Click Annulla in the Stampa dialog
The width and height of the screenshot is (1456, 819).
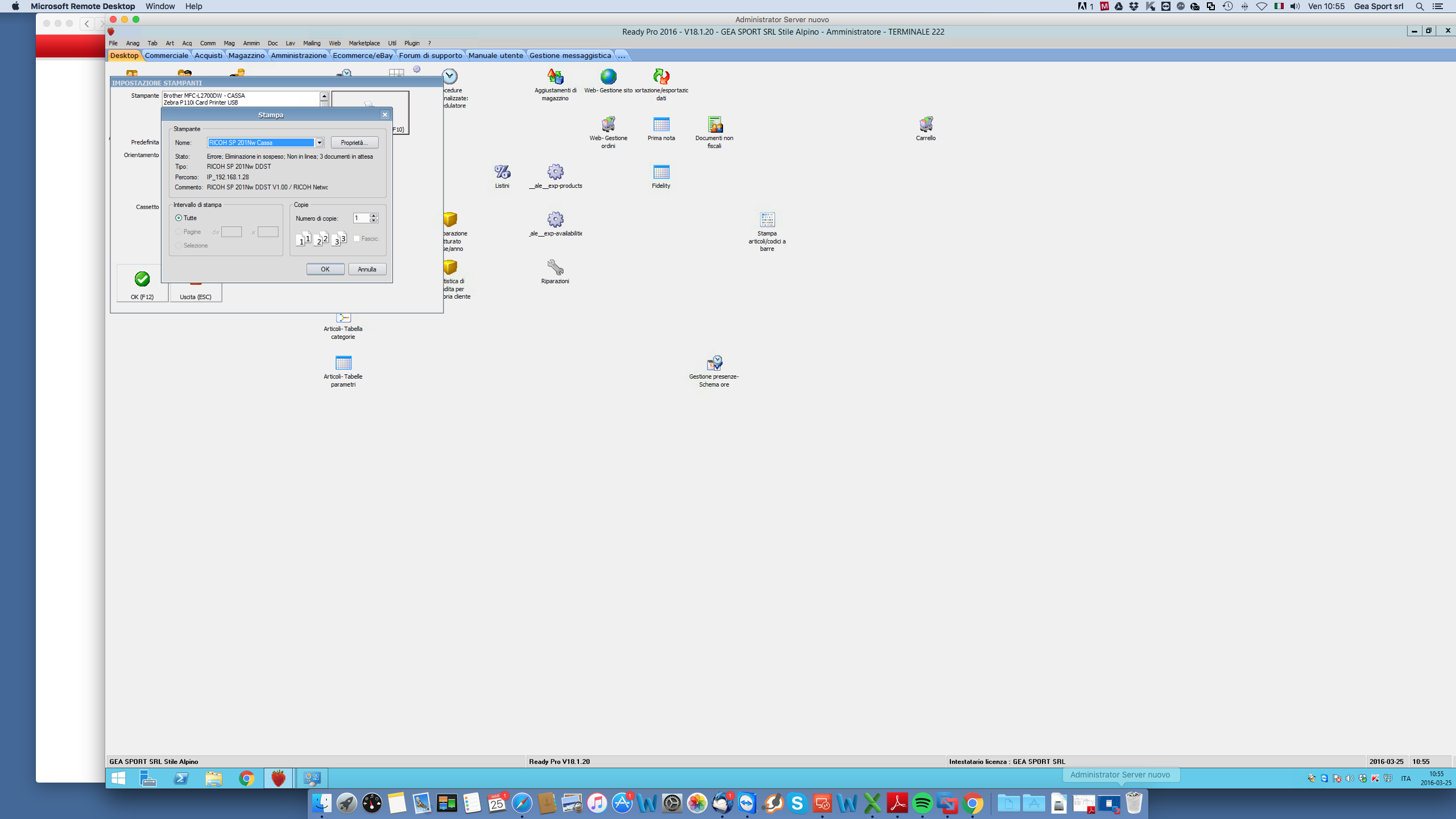[x=367, y=270]
